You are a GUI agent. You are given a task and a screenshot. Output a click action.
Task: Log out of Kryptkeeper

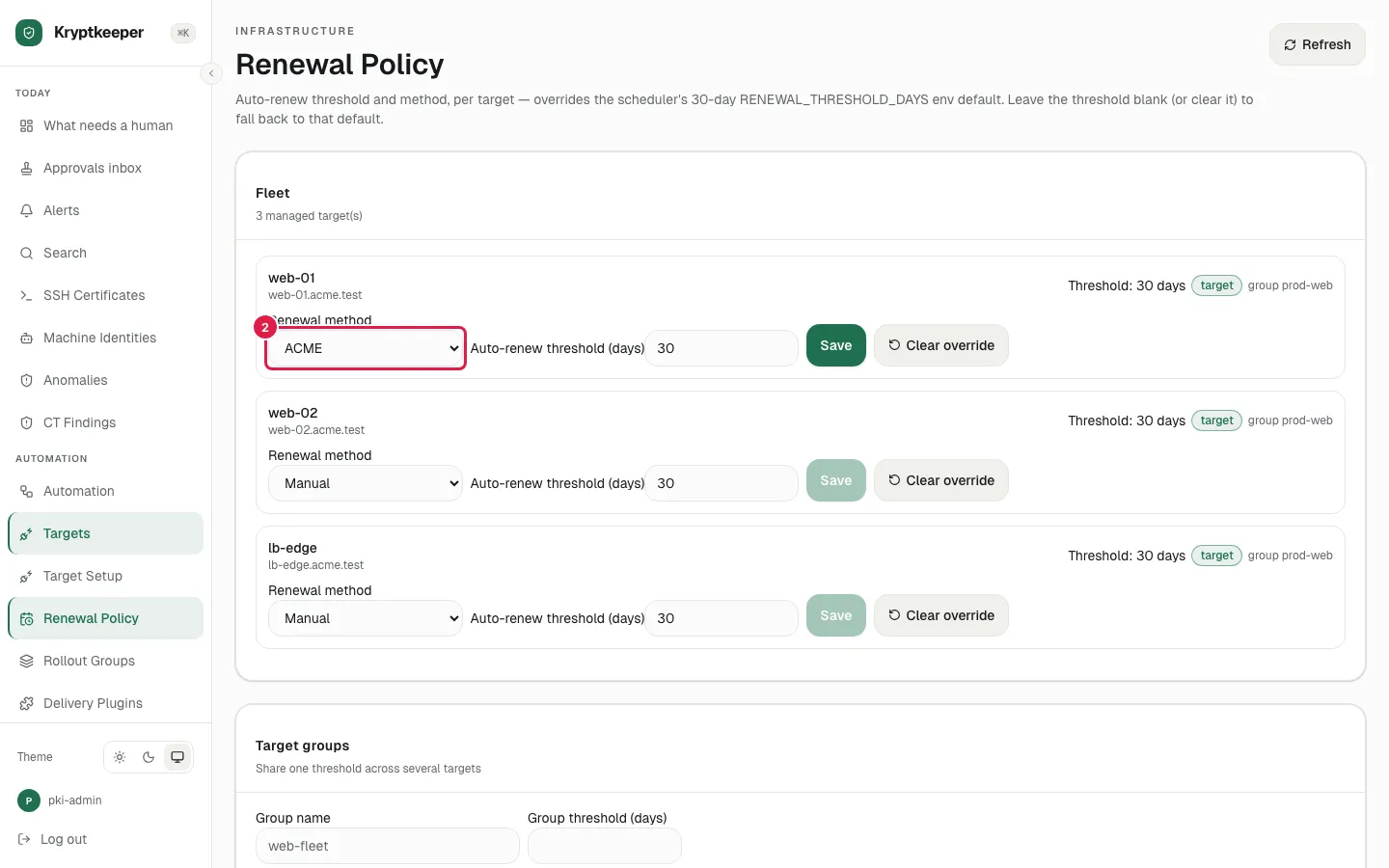point(53,839)
